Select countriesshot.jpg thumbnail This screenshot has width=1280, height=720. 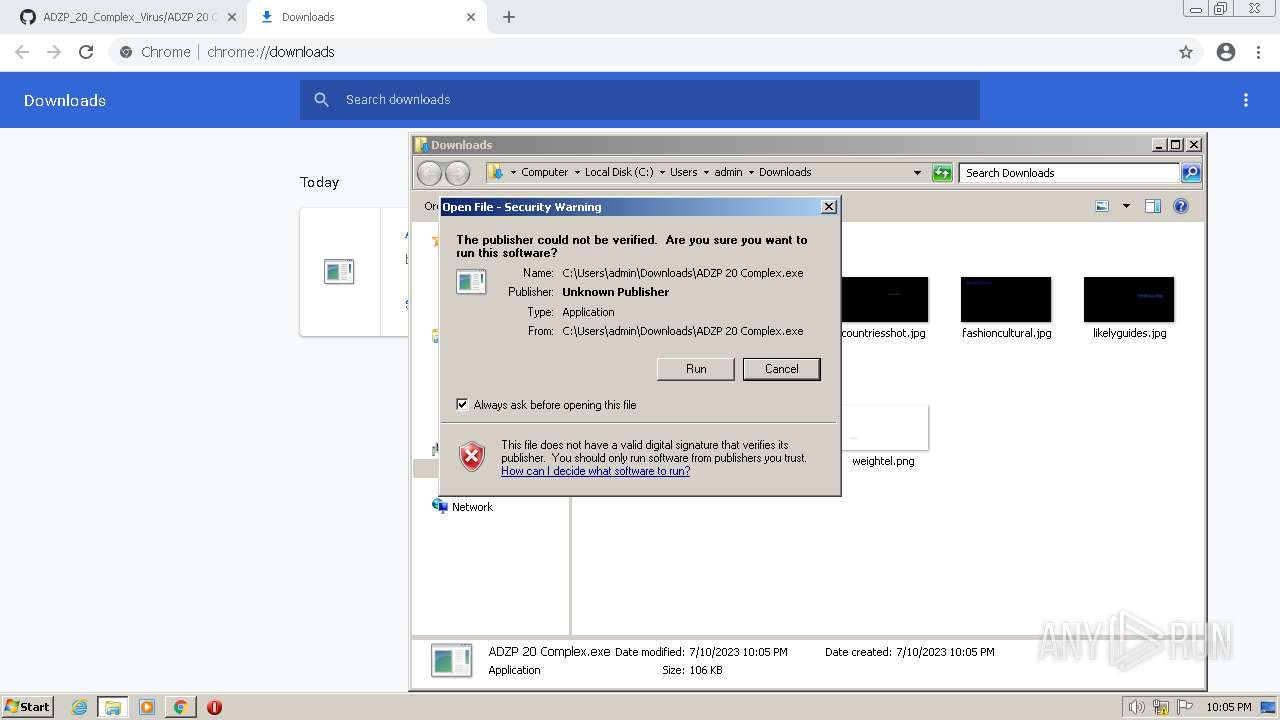coord(884,299)
